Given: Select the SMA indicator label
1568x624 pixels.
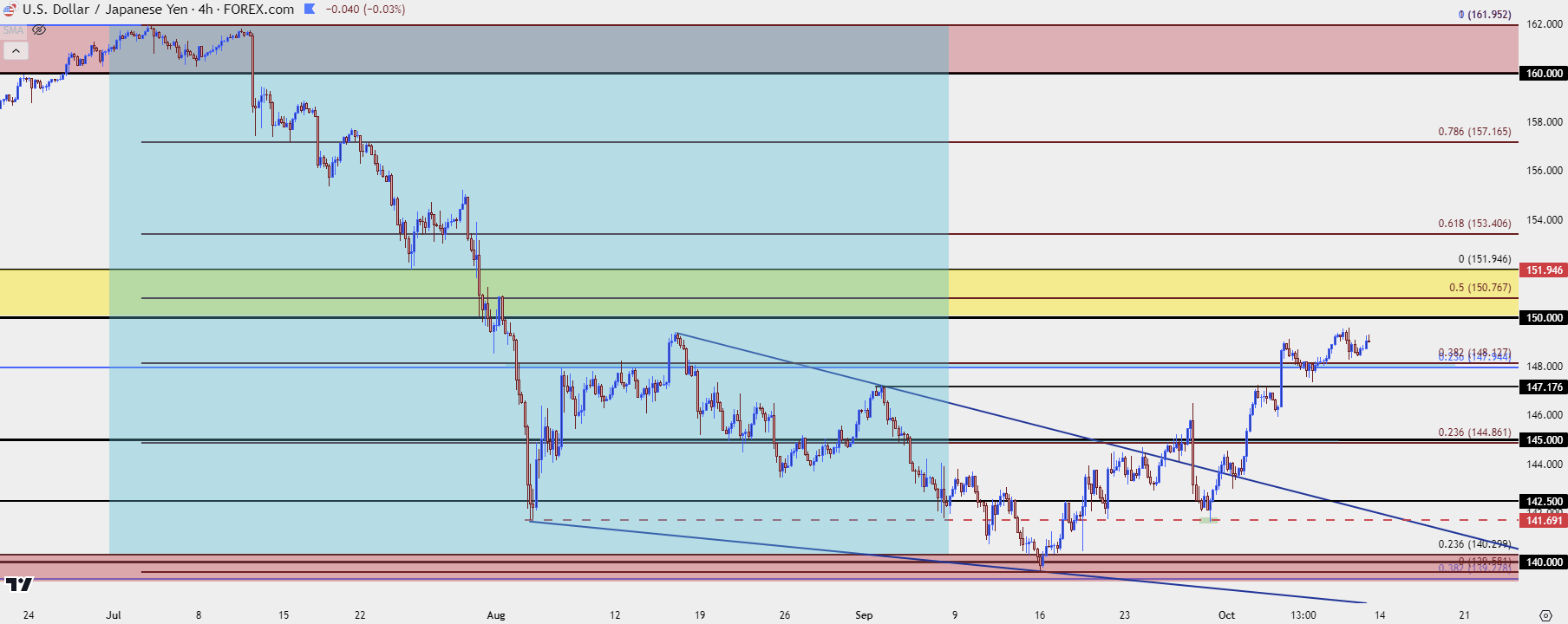Looking at the screenshot, I should point(13,30).
